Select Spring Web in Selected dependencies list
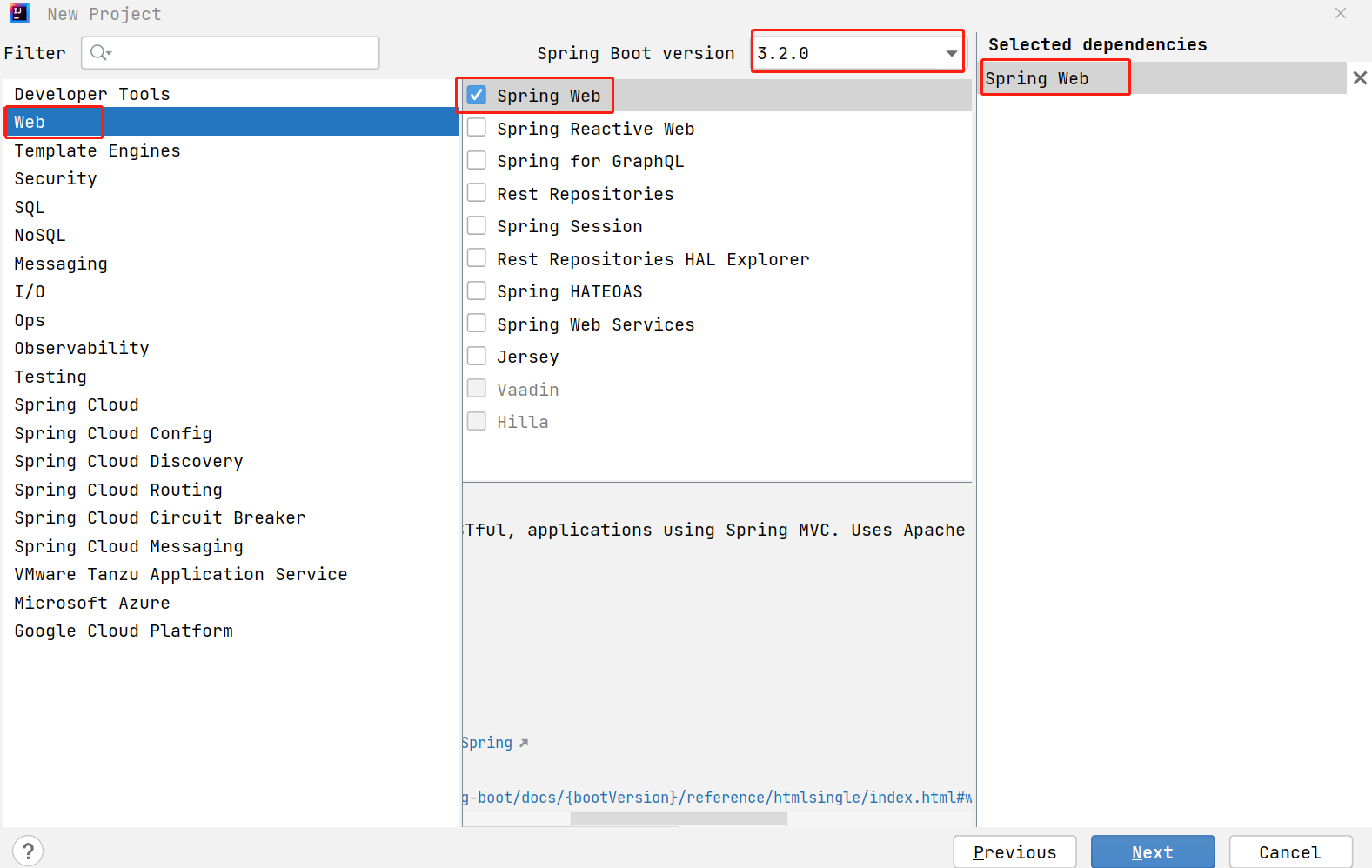The height and width of the screenshot is (868, 1372). tap(1164, 78)
